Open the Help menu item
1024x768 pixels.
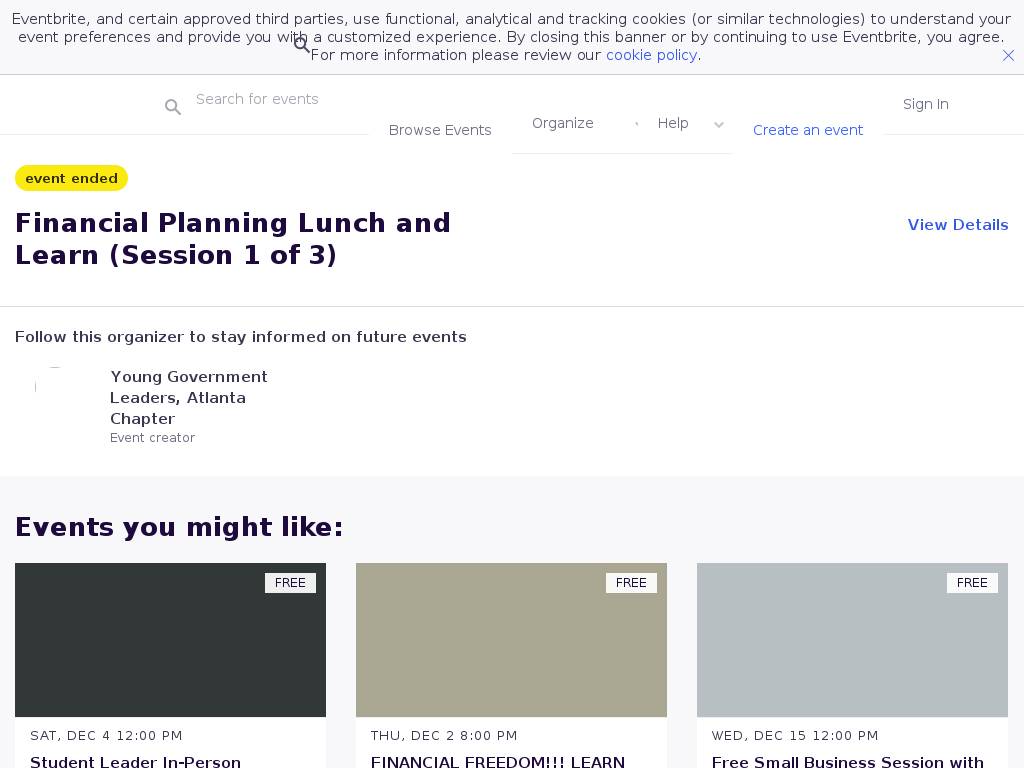coord(673,123)
